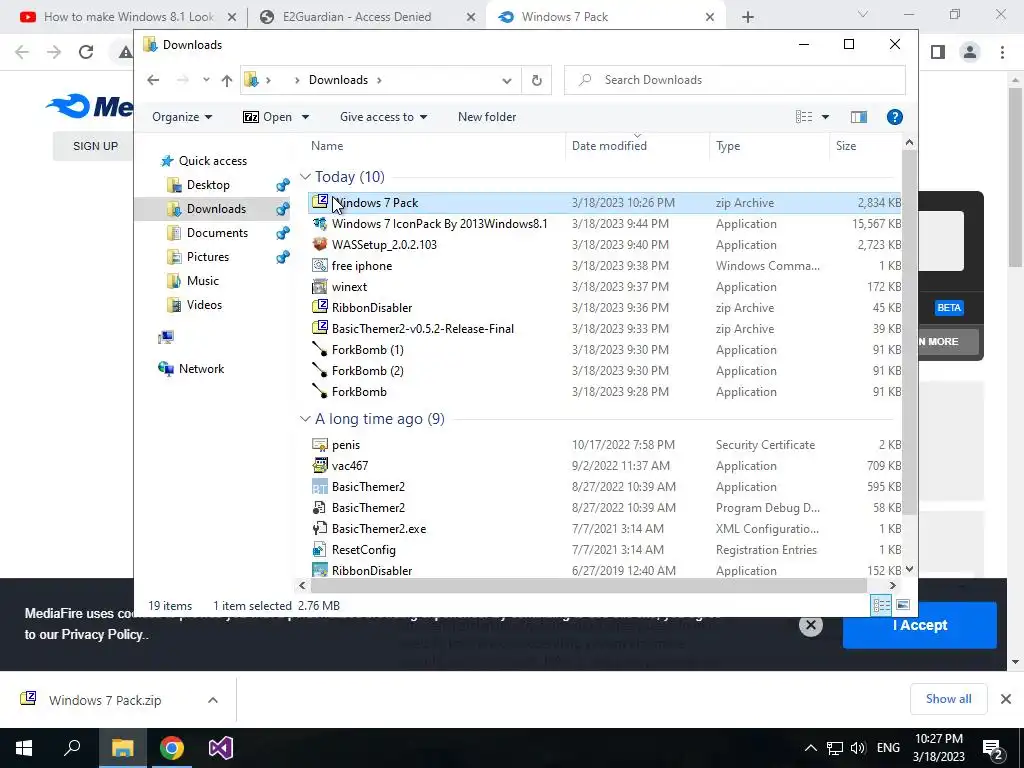Open Chrome's tab search dropdown arrow
Viewport: 1024px width, 768px height.
pyautogui.click(x=863, y=14)
